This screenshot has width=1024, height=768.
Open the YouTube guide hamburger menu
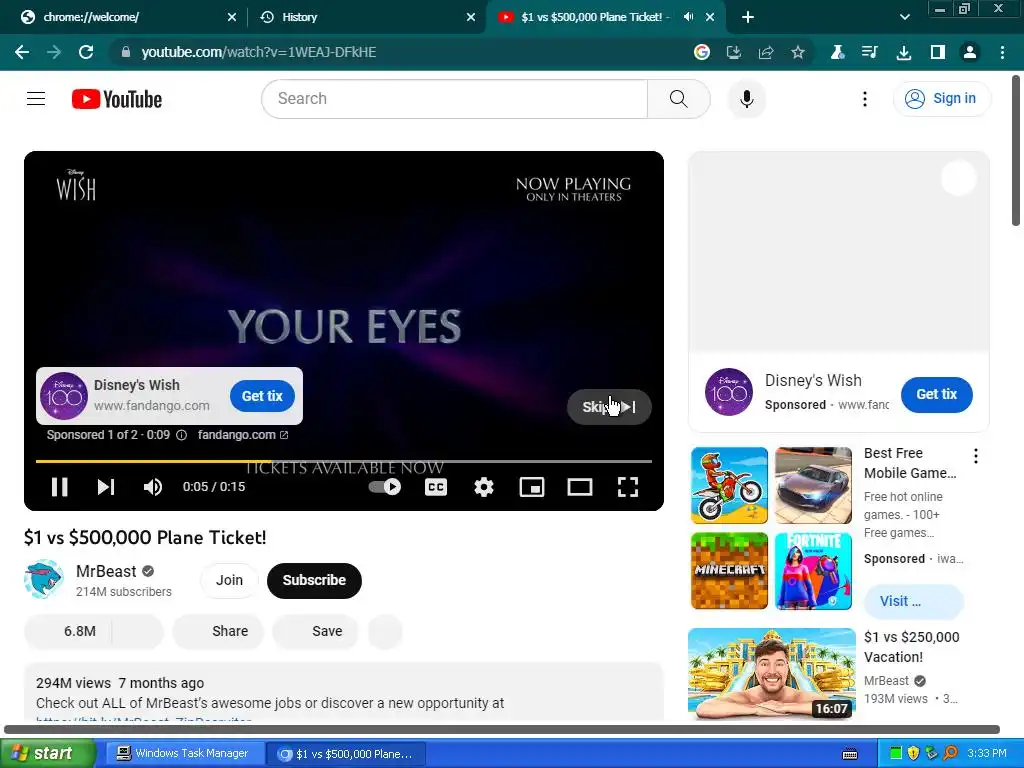point(36,99)
